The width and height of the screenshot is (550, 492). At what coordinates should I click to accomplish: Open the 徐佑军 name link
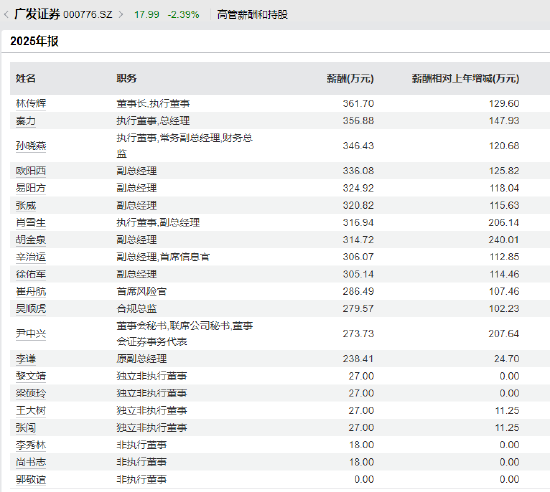[x=31, y=274]
